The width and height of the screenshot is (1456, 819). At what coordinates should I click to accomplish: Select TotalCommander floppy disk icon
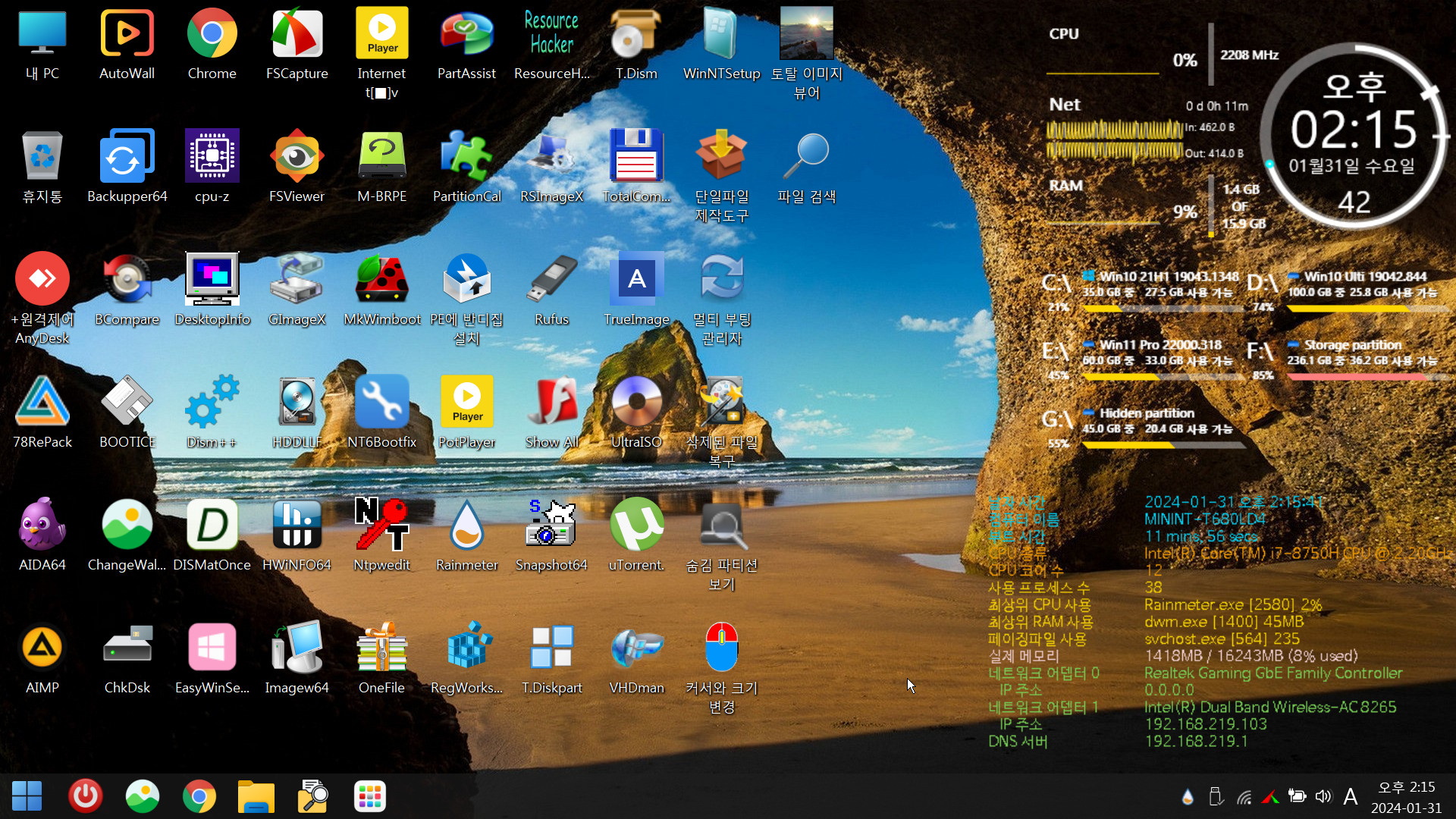point(636,167)
